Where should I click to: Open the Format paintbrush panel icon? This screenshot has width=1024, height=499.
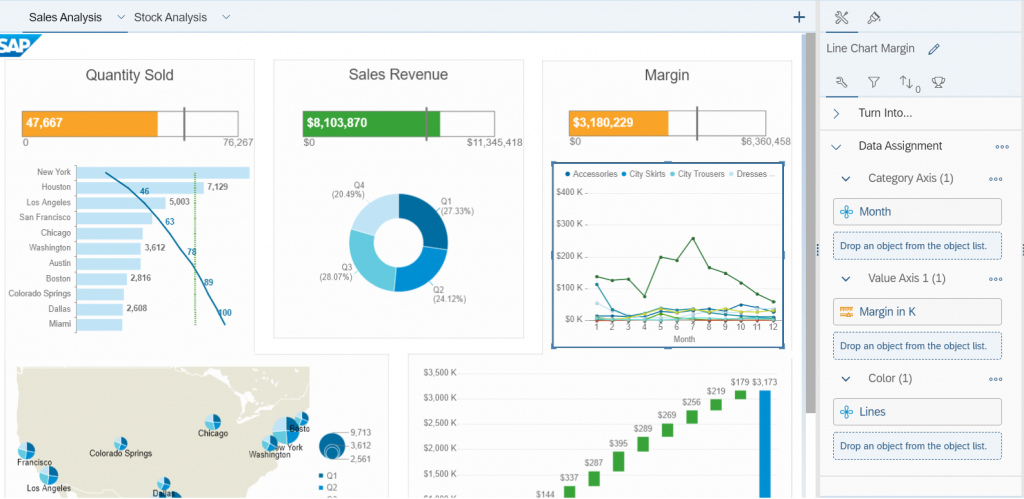click(873, 18)
